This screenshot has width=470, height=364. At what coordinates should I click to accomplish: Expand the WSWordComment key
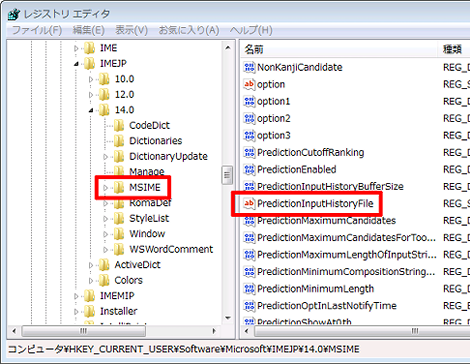click(x=105, y=250)
